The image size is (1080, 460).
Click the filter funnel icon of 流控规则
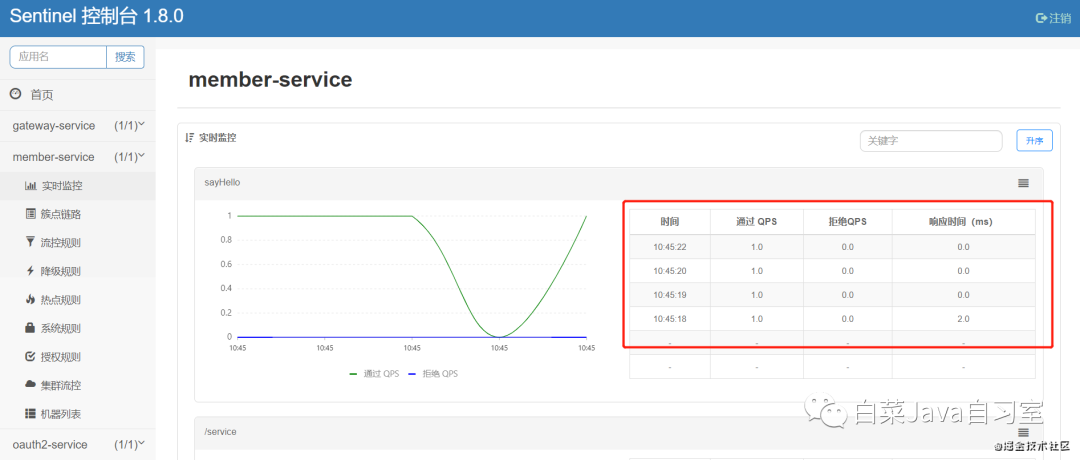pos(30,242)
